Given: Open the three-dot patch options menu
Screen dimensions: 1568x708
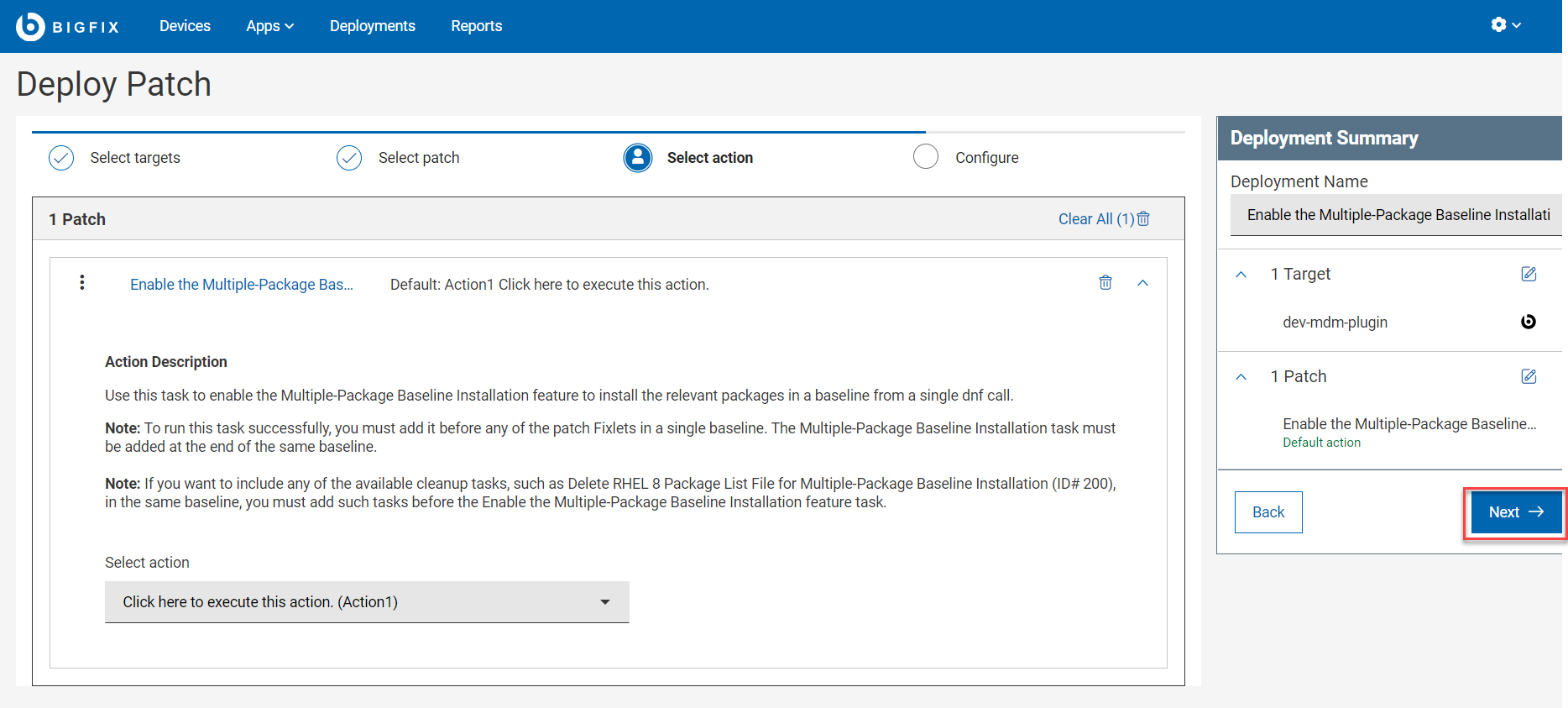Looking at the screenshot, I should pos(81,283).
